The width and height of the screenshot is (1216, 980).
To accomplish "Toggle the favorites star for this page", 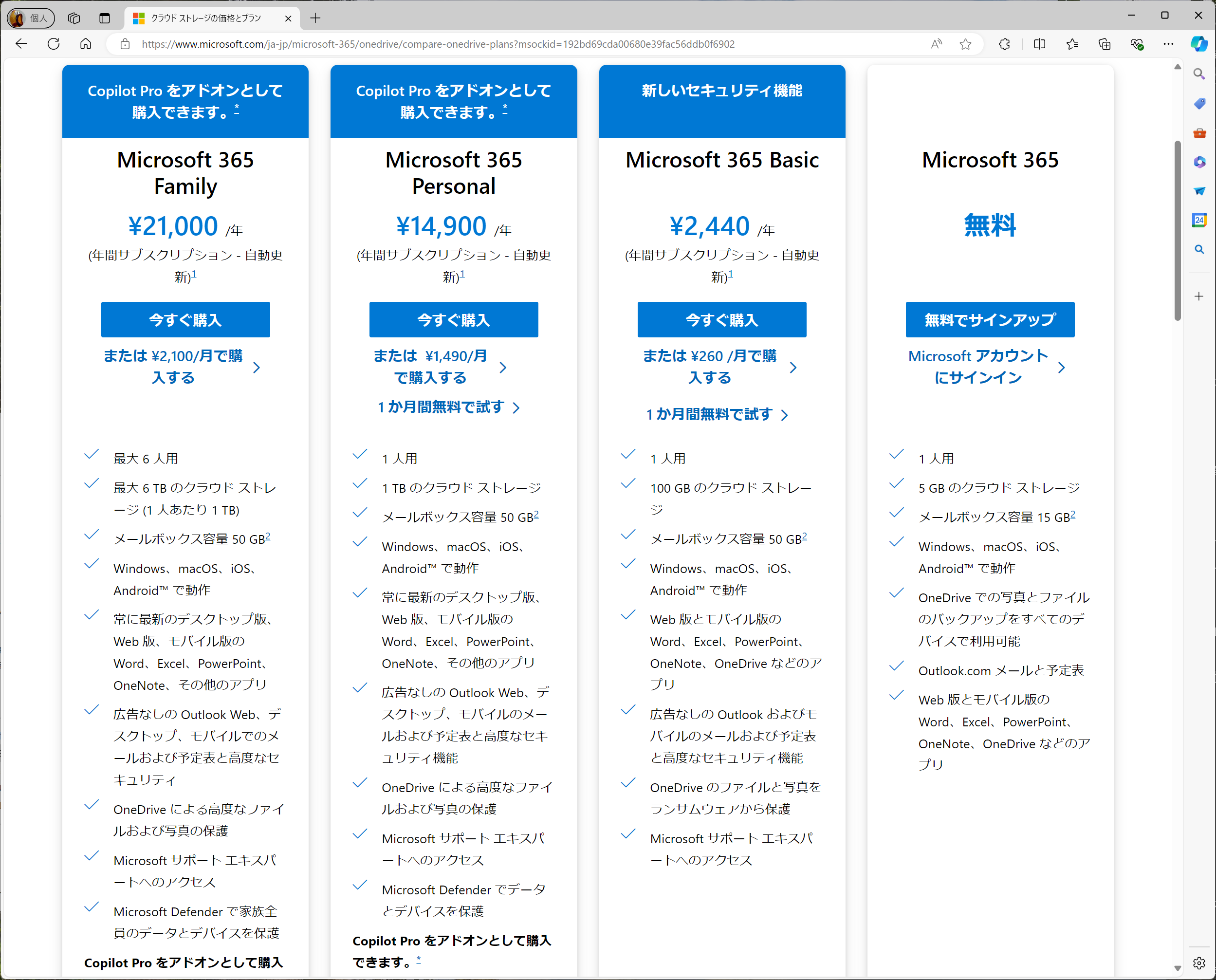I will (x=965, y=44).
